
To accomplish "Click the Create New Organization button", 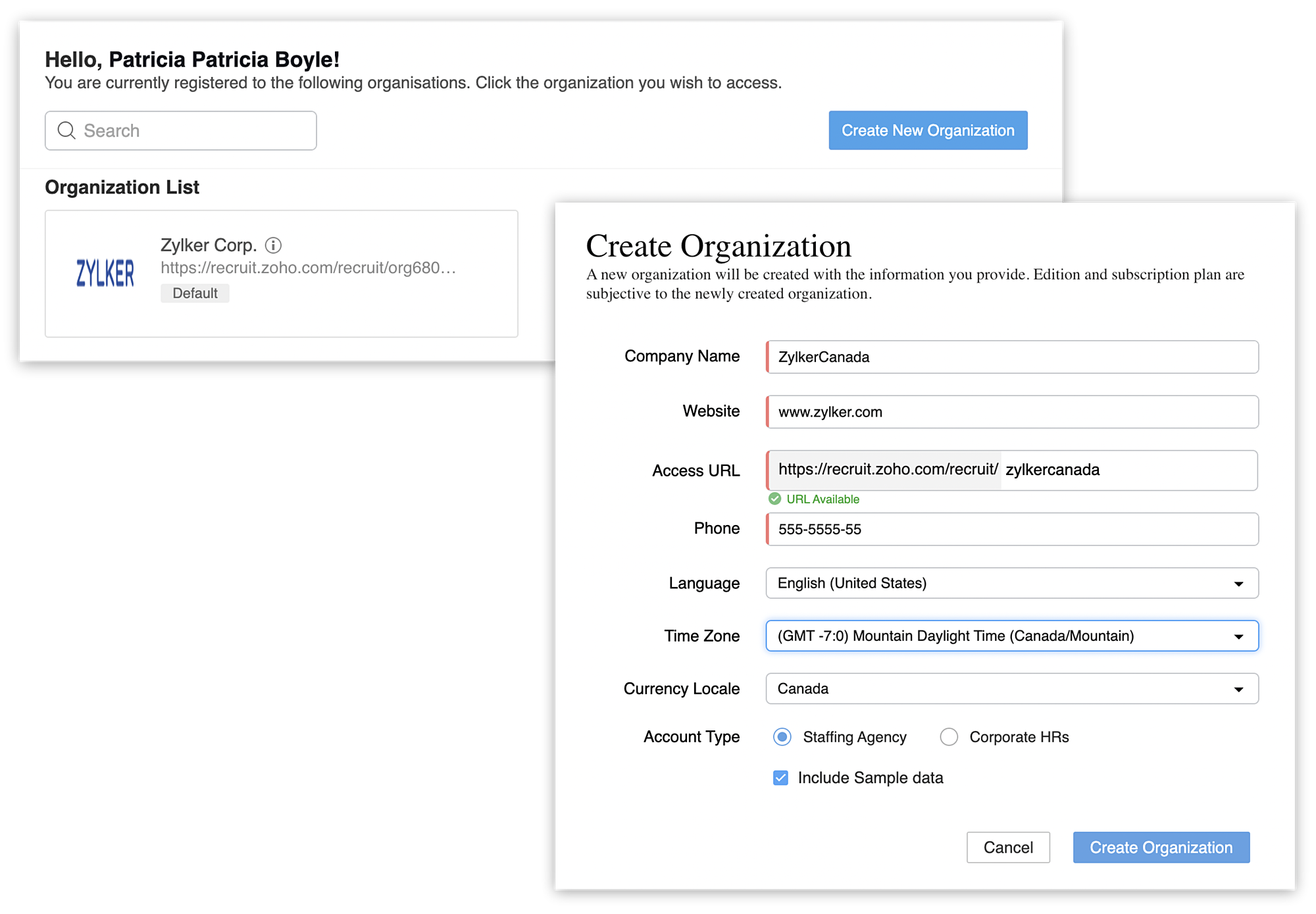I will point(927,130).
